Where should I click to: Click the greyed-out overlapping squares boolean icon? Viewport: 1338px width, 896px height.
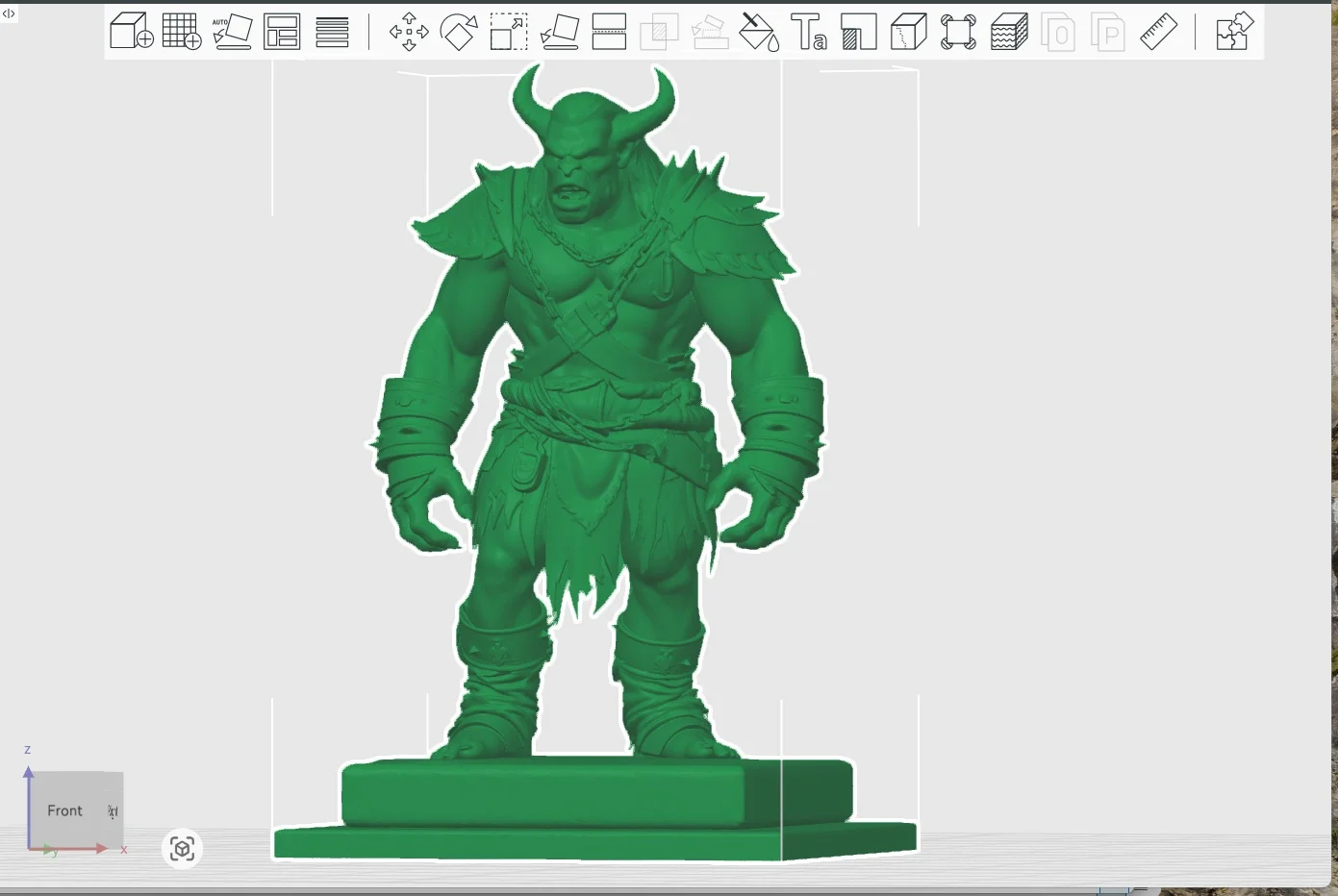[x=659, y=32]
